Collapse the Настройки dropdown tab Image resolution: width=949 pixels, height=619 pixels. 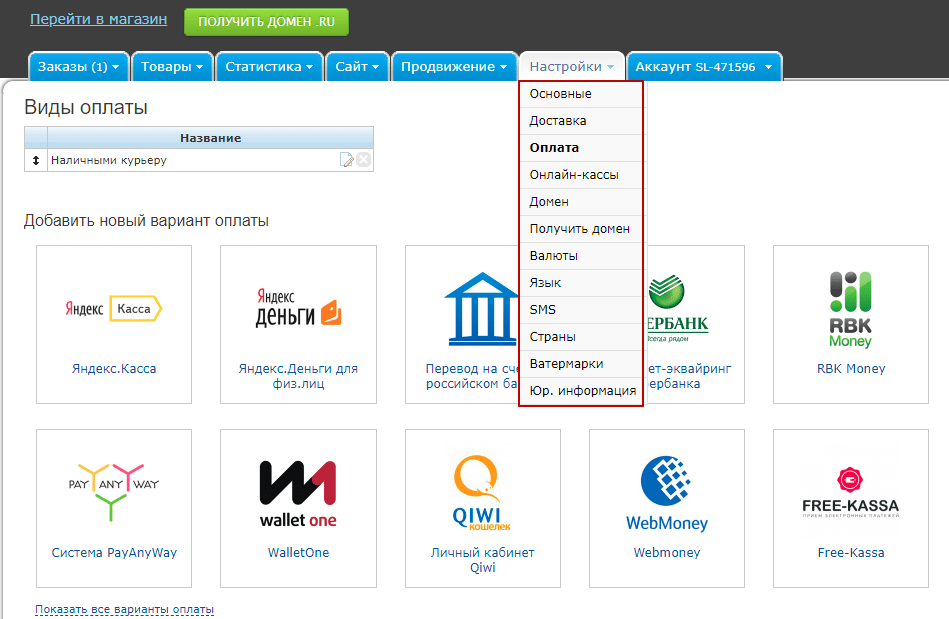click(571, 67)
